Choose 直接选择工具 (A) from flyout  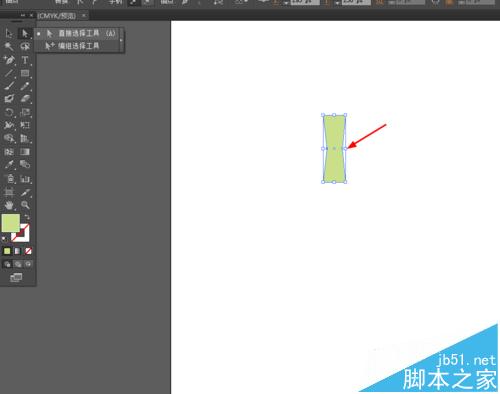[77, 33]
